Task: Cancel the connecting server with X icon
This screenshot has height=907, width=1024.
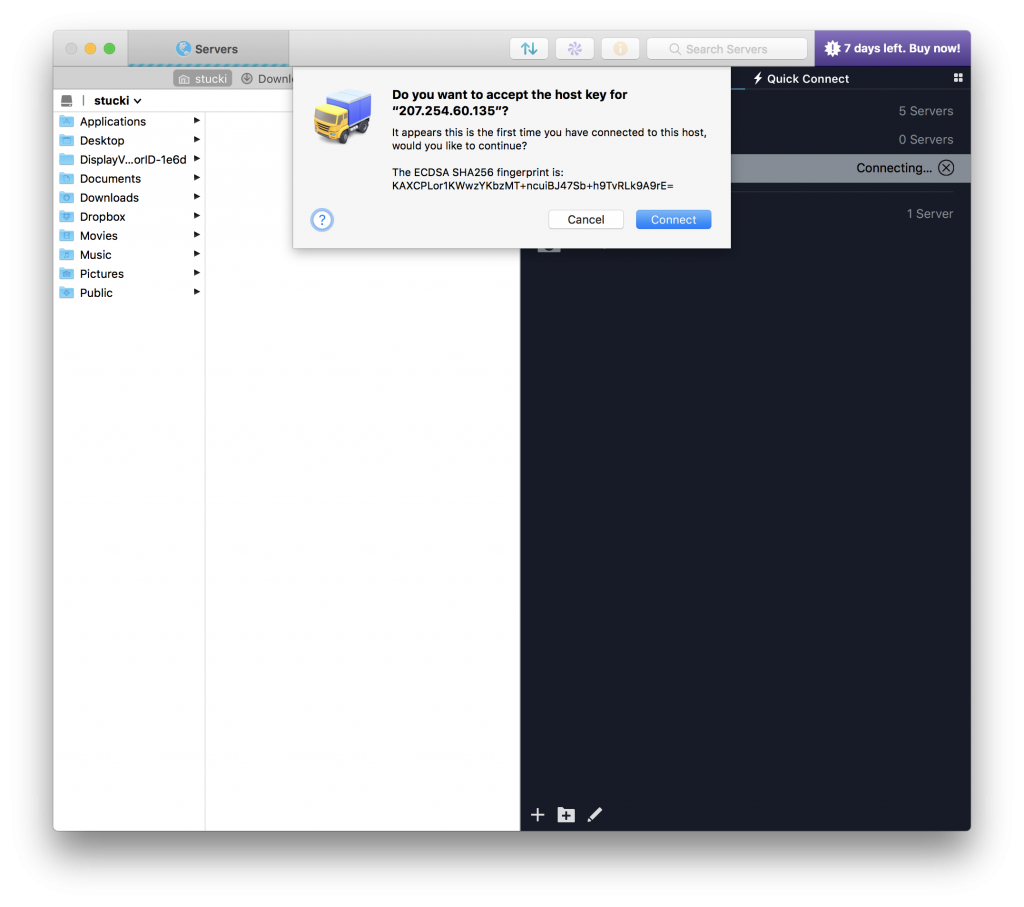Action: pos(945,168)
